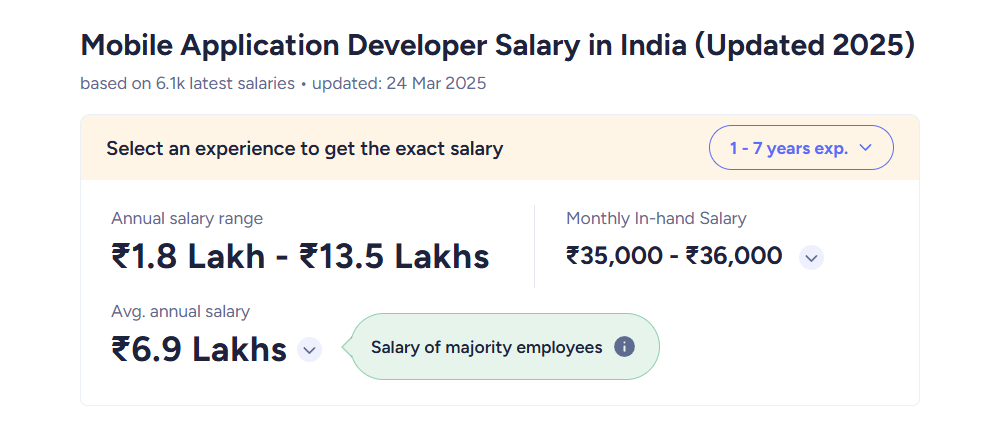Click the 'Avg. annual salary' label
Screen dimensions: 1000x438
[180, 312]
